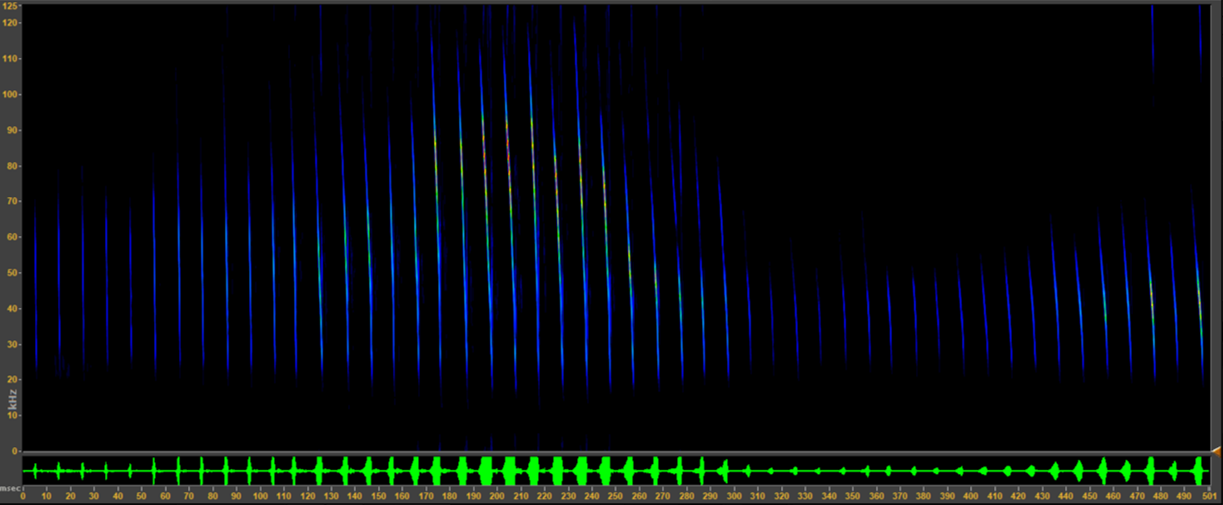Screen dimensions: 1223x505
Task: Click the 300 msec tick on time axis
Action: coord(732,495)
